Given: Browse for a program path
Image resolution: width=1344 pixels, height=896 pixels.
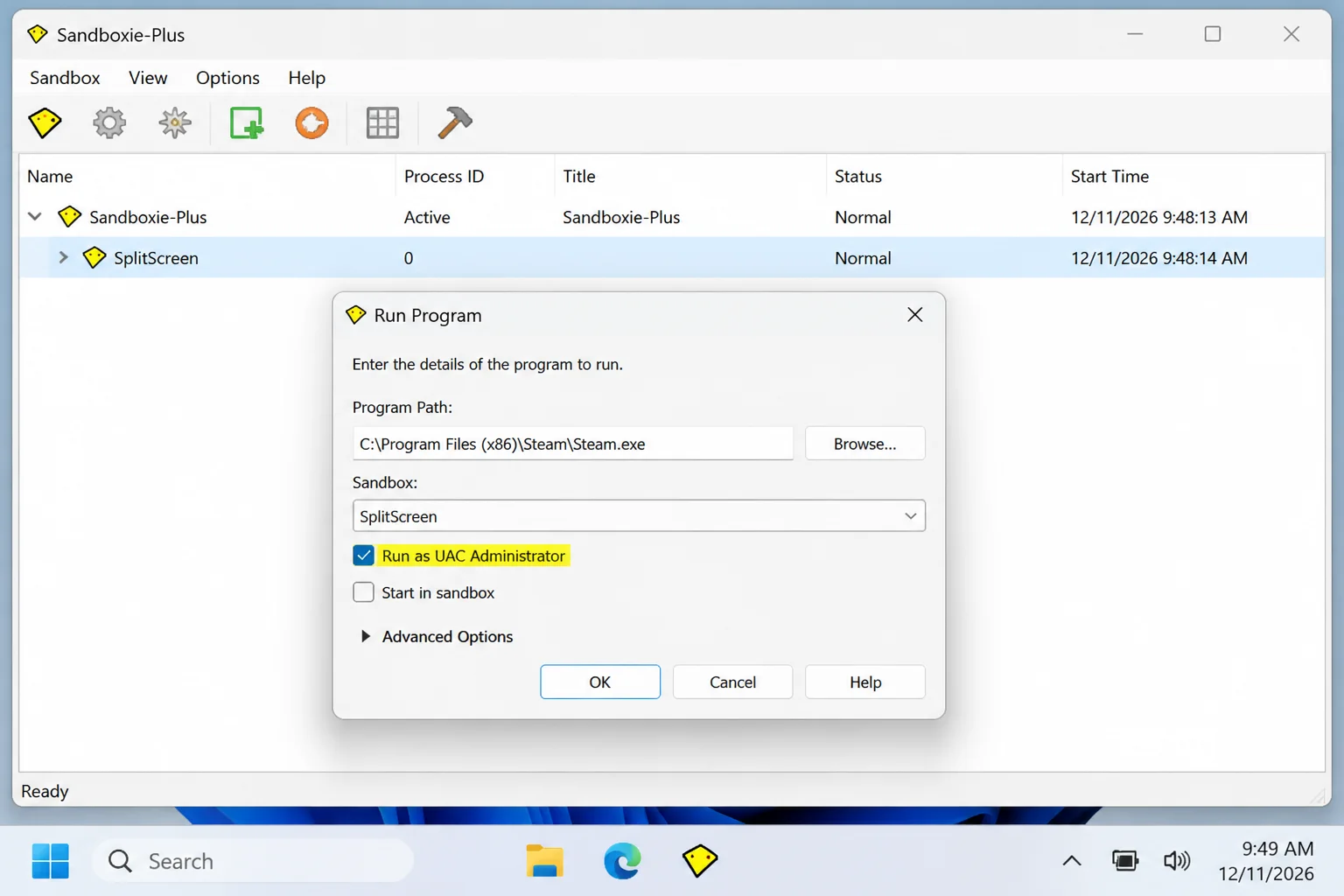Looking at the screenshot, I should tap(865, 444).
